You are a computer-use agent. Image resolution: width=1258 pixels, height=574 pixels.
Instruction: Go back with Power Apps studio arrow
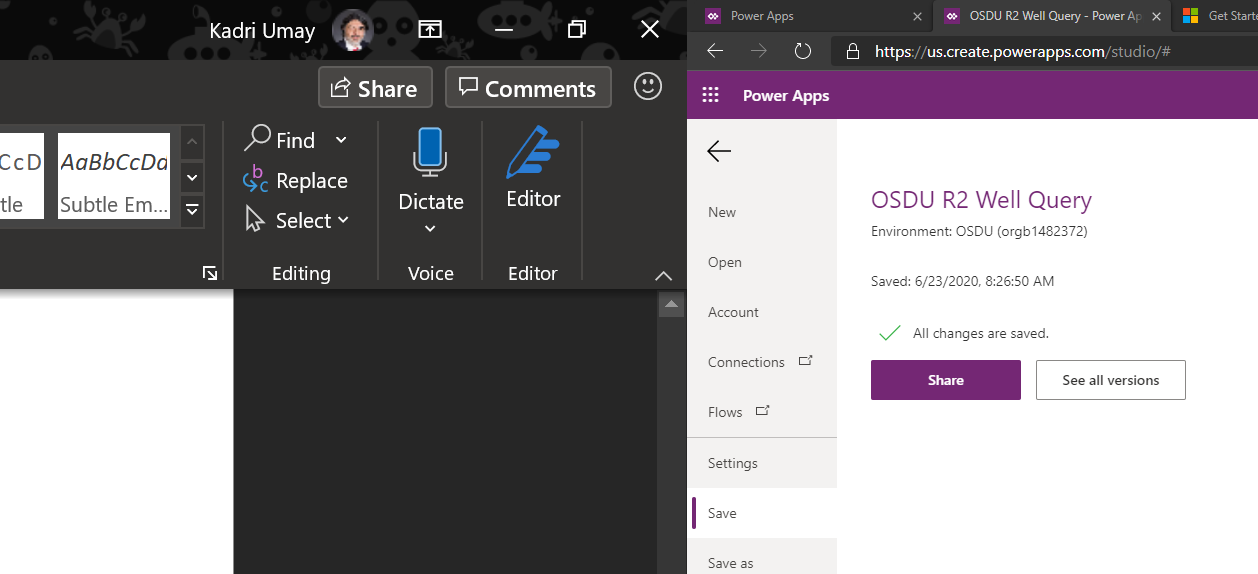coord(719,151)
